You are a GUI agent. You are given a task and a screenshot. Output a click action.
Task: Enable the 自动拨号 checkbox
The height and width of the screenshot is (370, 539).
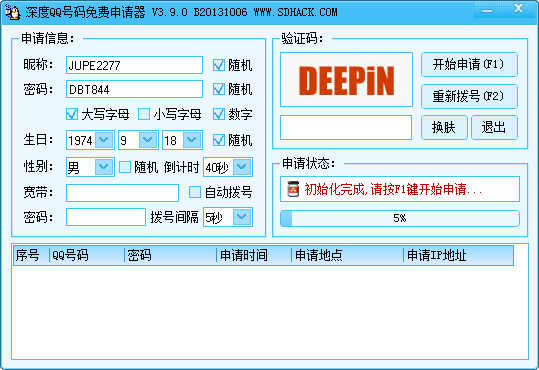(x=195, y=192)
